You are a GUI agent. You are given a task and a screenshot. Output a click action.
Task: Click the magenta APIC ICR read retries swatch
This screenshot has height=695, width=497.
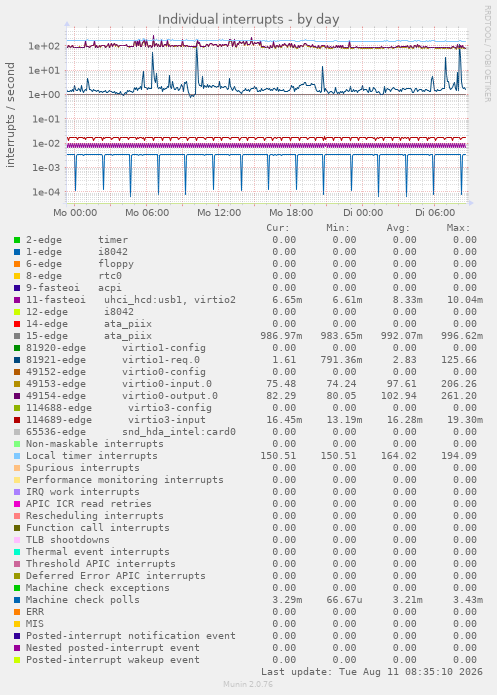pos(17,504)
